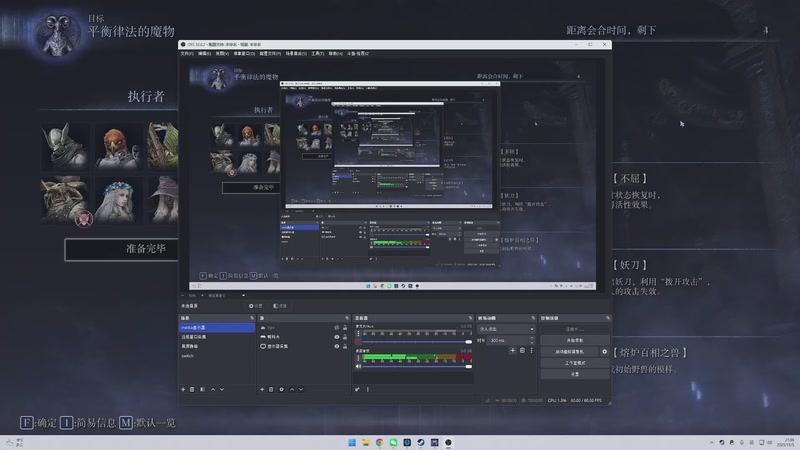Open source Filters button above Sources panel
Screen dimensions: 800x450
280,306
